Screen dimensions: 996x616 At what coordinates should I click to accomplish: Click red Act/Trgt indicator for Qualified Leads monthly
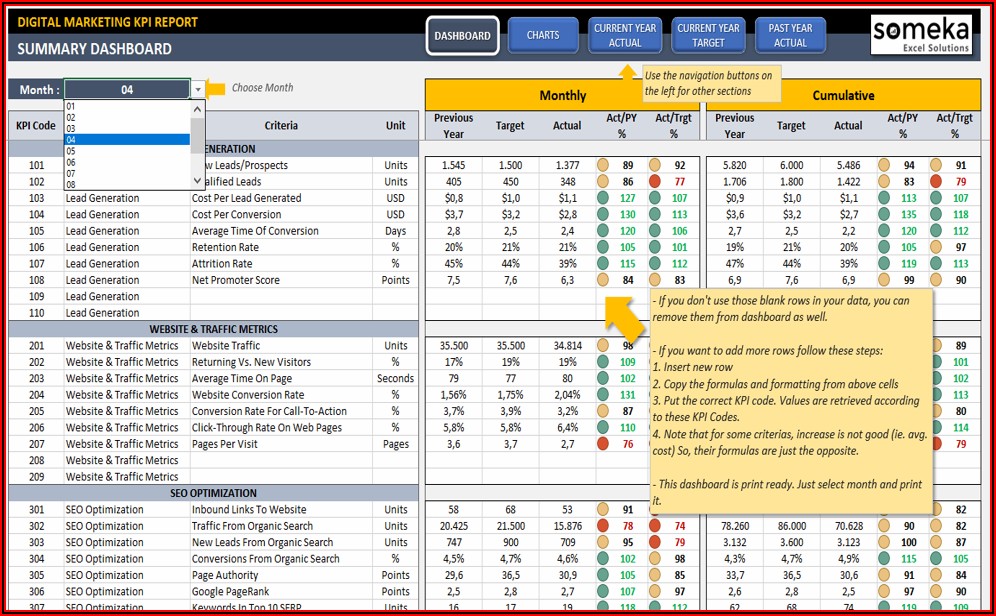[654, 182]
